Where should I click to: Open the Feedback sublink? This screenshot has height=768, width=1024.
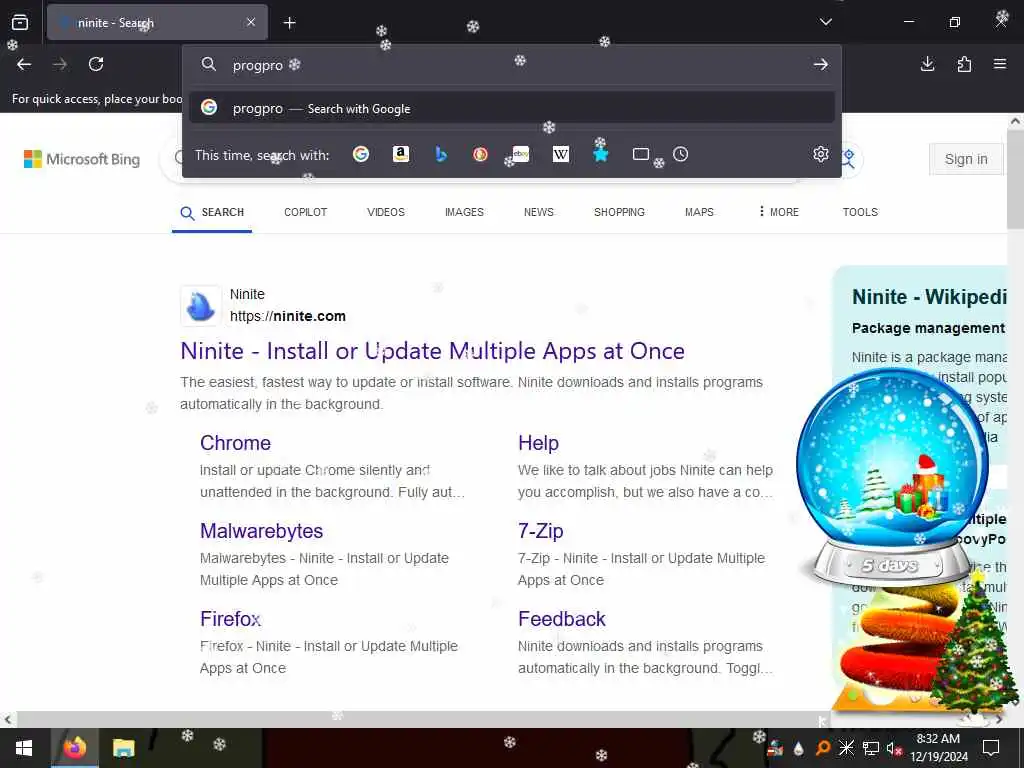(x=562, y=618)
